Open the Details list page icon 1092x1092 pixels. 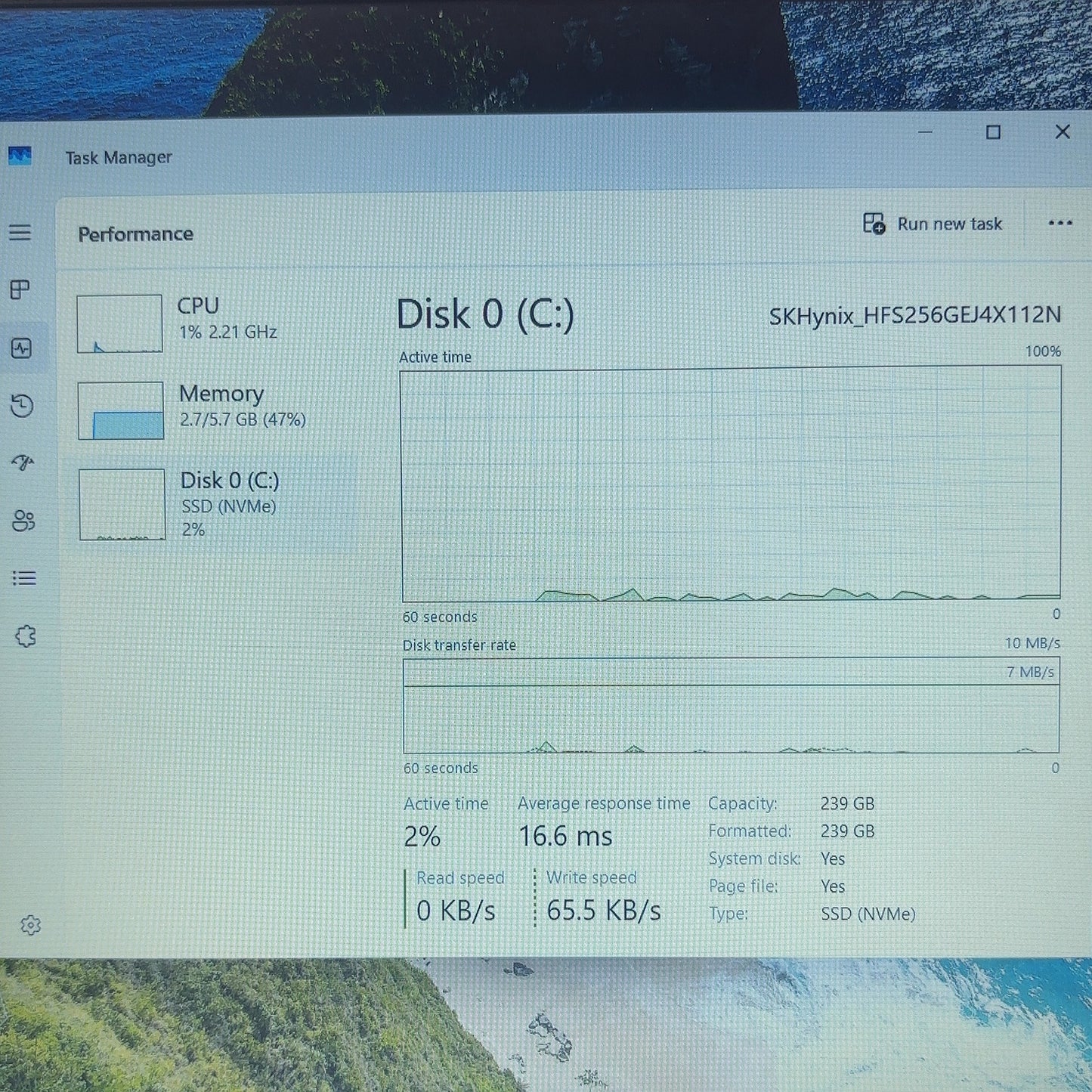coord(24,578)
